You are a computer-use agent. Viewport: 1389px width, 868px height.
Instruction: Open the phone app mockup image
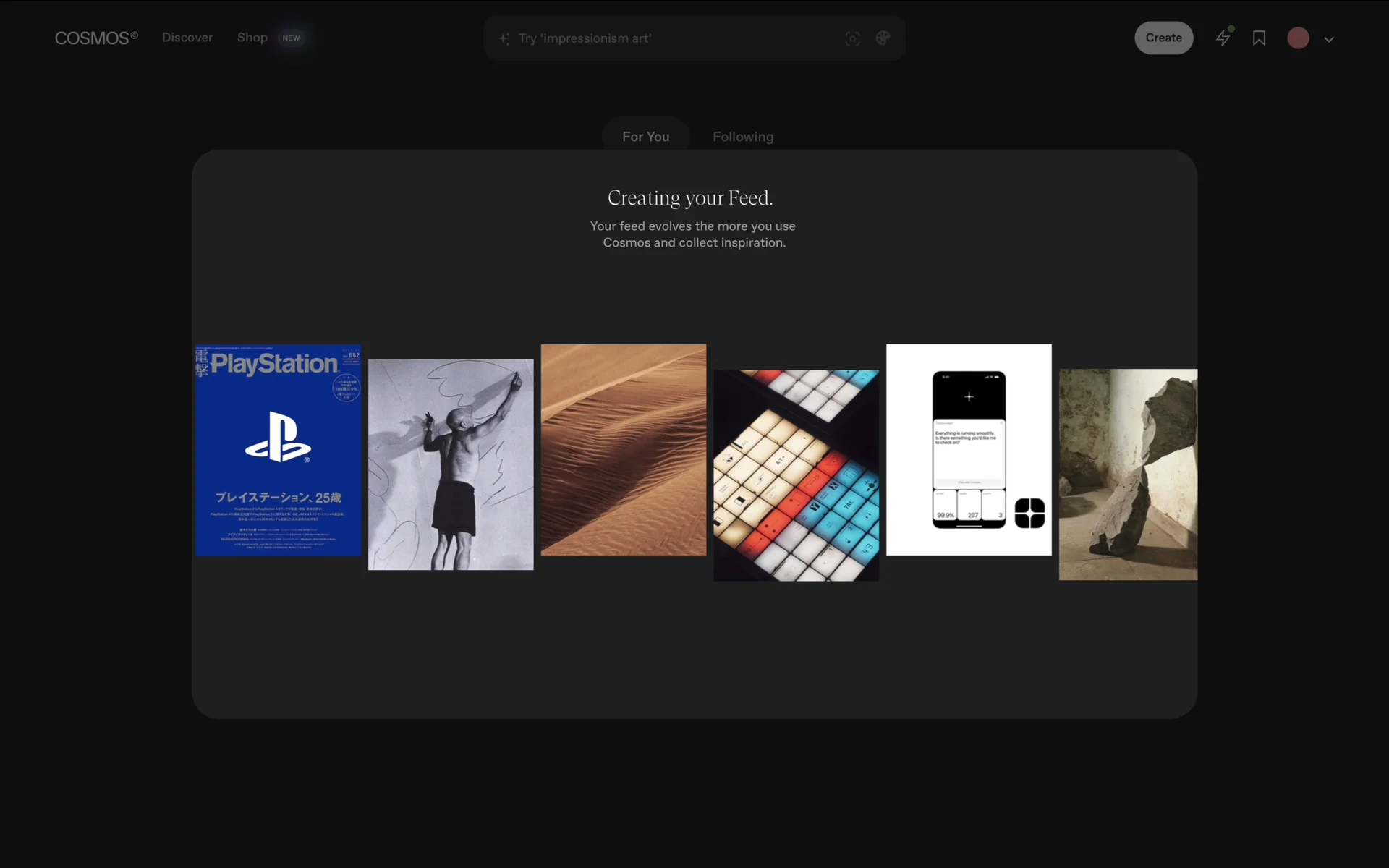tap(969, 450)
